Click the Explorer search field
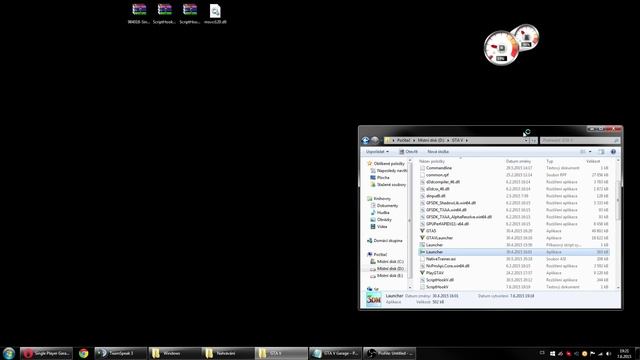Image resolution: width=640 pixels, height=360 pixels. point(580,140)
